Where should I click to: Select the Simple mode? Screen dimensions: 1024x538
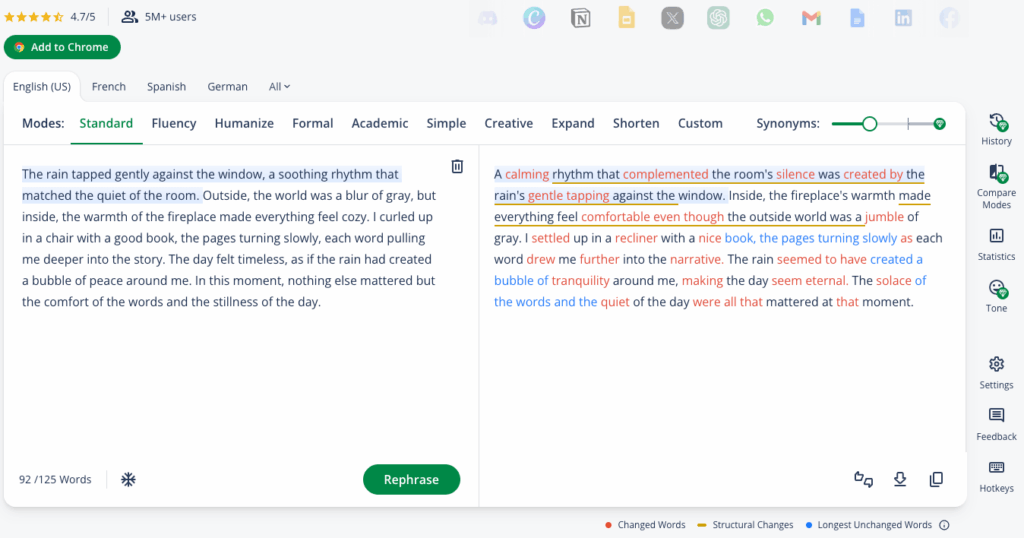point(446,123)
